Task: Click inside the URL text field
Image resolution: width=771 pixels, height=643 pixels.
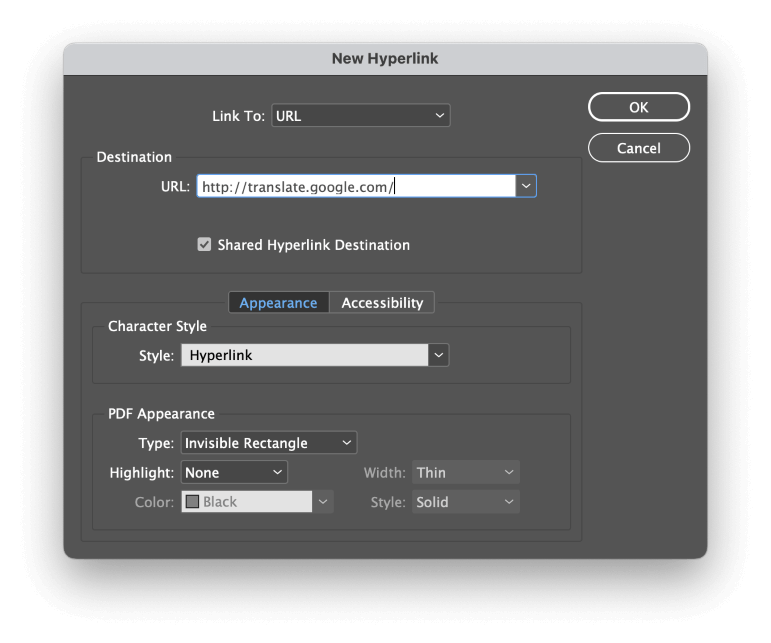Action: pos(356,186)
